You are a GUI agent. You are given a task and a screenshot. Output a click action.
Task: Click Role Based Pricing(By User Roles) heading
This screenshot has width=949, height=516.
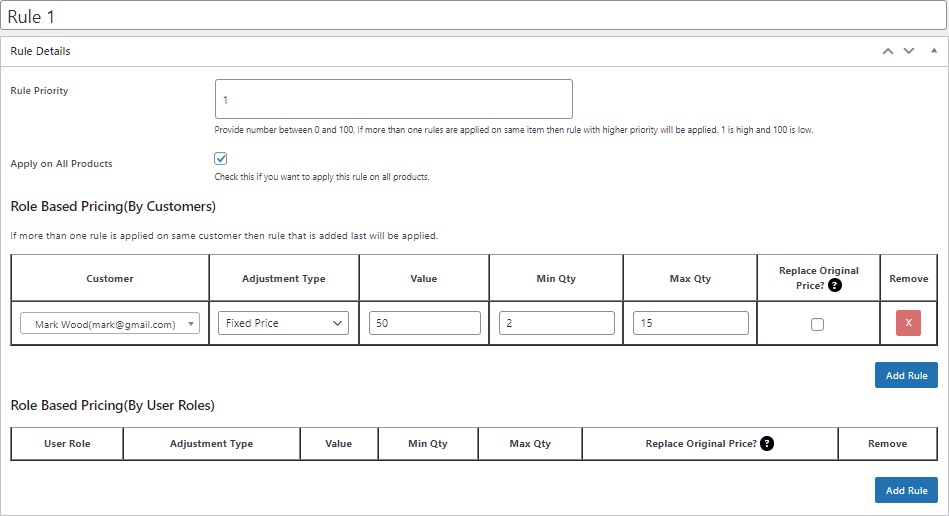(x=113, y=405)
